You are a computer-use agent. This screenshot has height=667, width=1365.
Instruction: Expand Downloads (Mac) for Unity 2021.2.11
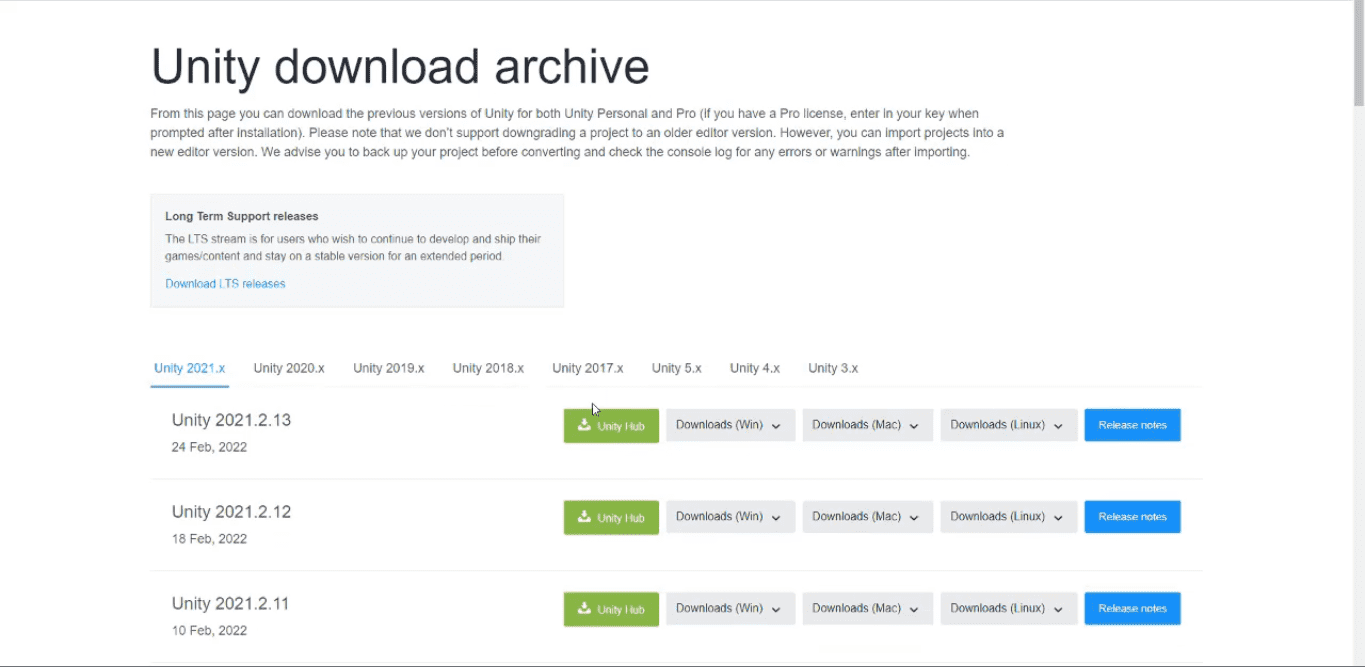(x=868, y=609)
